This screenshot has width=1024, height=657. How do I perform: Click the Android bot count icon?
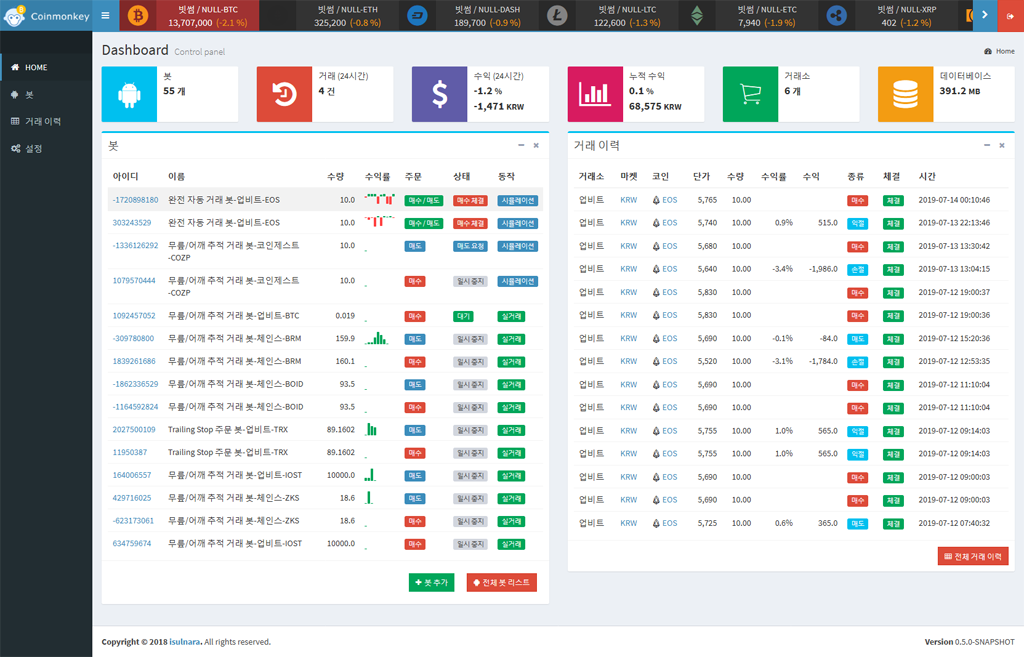click(x=129, y=94)
